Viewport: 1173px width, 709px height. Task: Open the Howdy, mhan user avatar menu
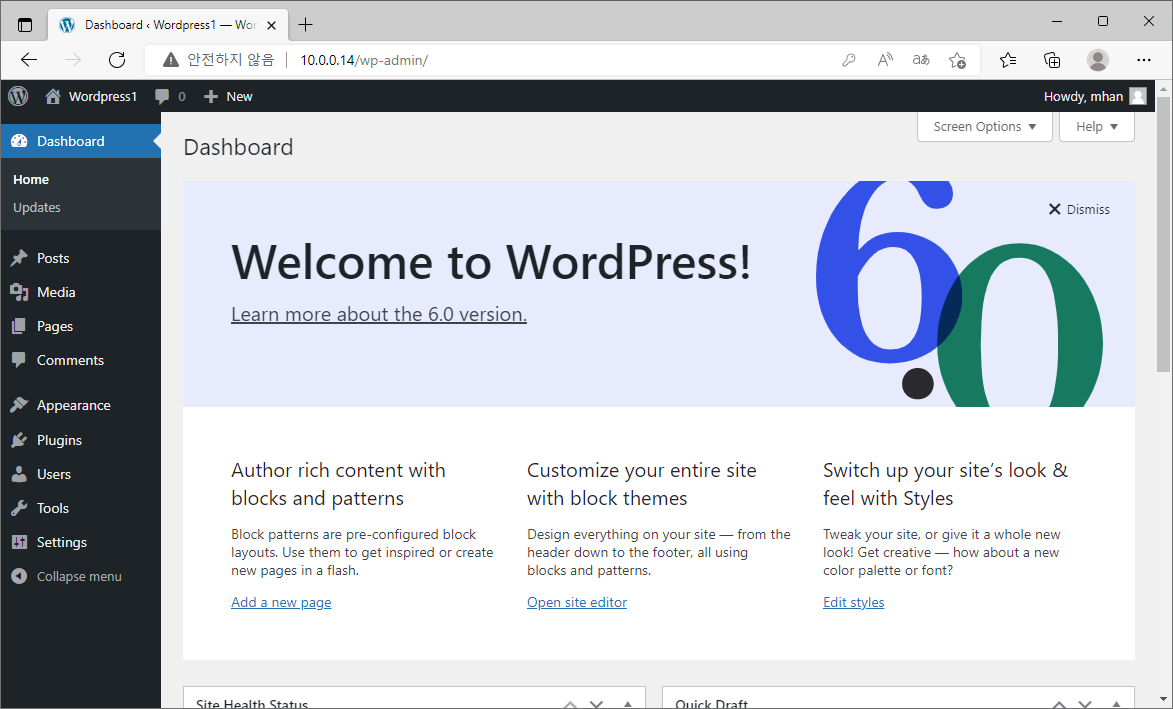point(1094,96)
